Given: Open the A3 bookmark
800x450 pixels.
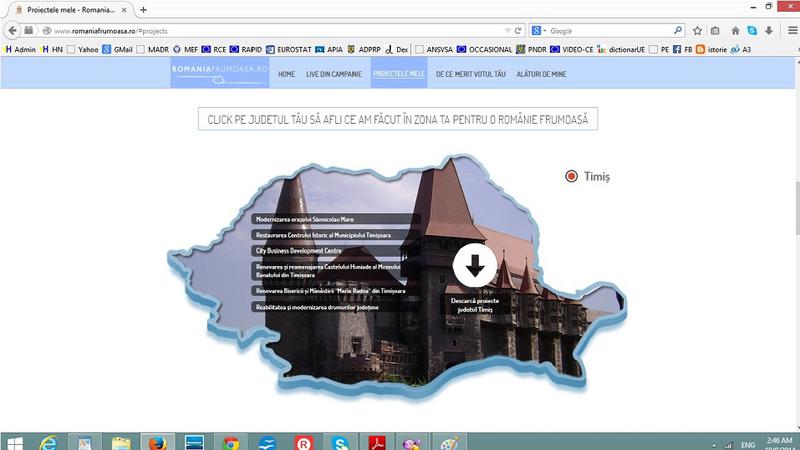Looking at the screenshot, I should pos(741,49).
